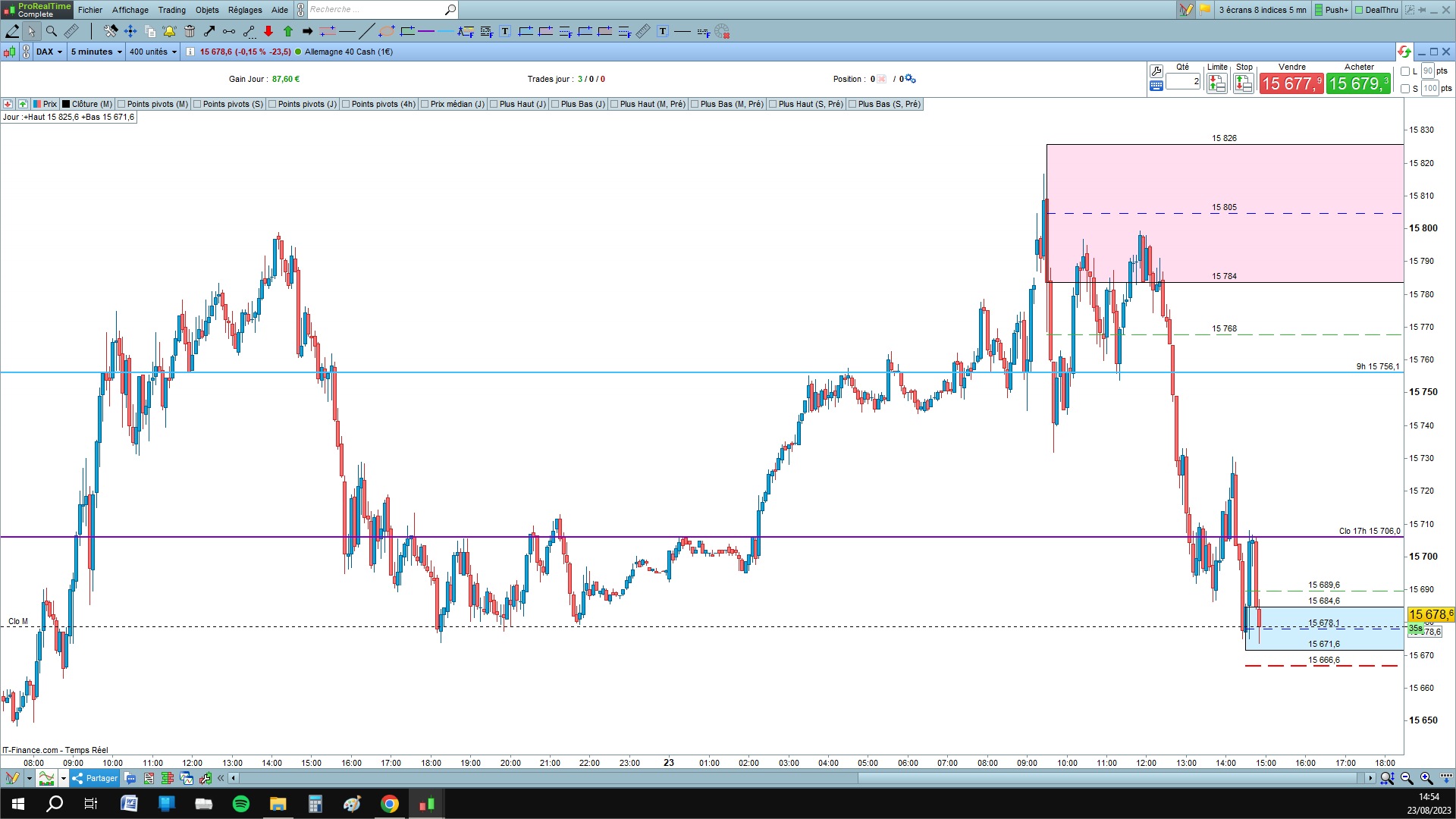
Task: Select the ellipse drawing tool
Action: pos(387,31)
